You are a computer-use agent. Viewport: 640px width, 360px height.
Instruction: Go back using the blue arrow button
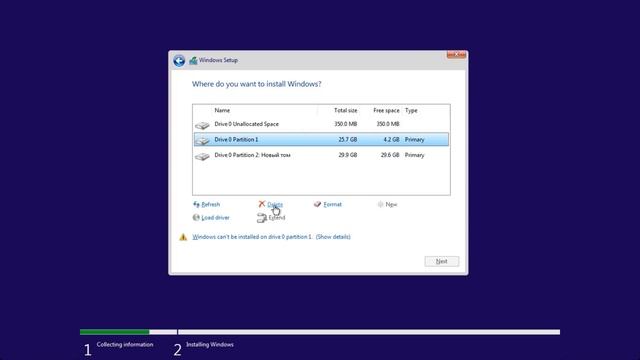coord(179,60)
